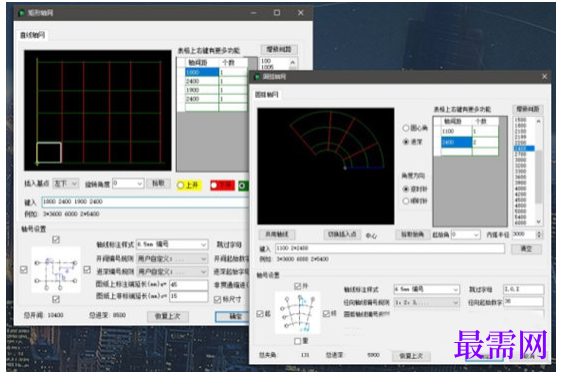Pick 3000 in the arc spacing list

pos(521,160)
